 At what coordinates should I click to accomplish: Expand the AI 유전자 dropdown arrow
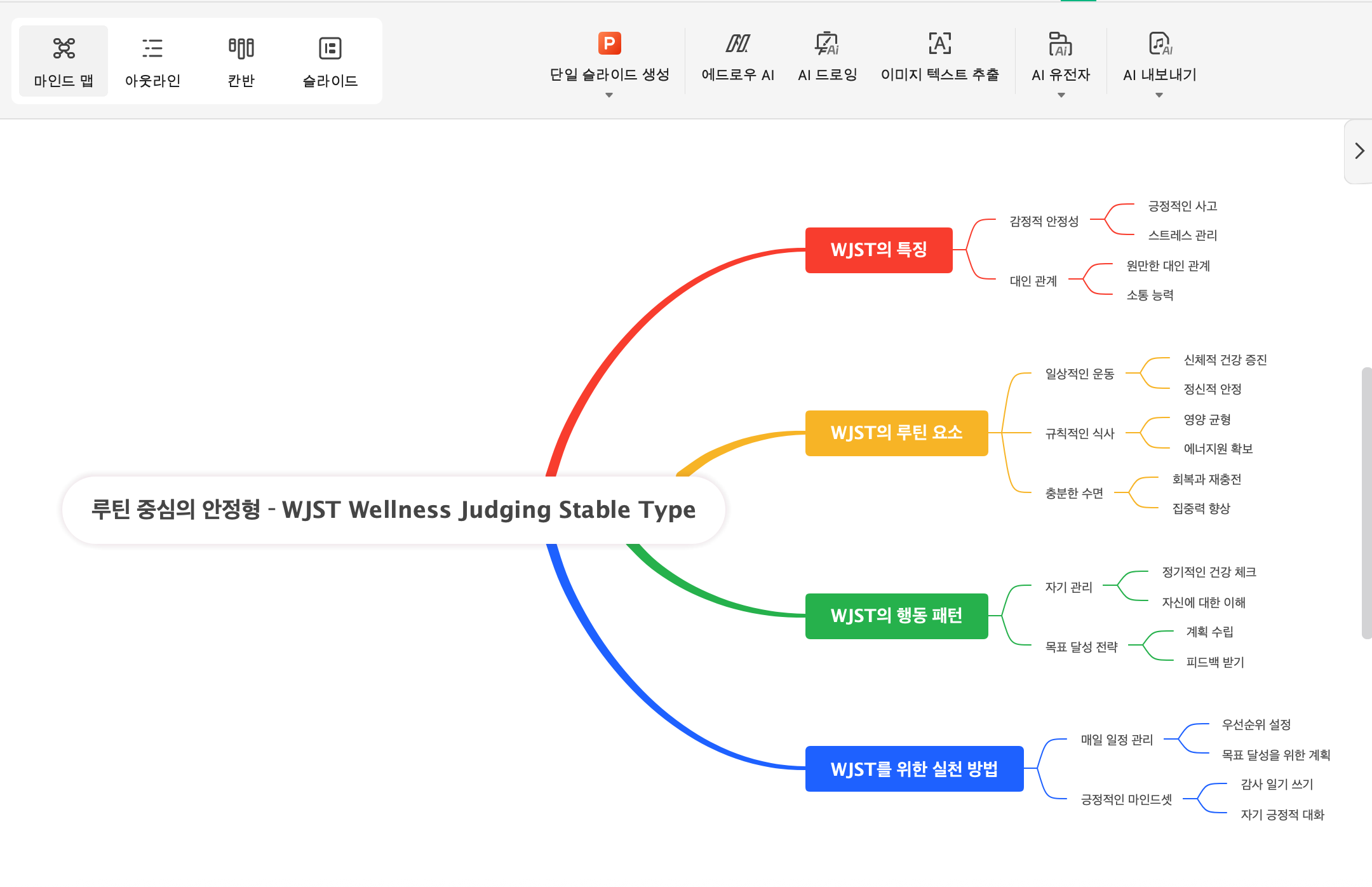pyautogui.click(x=1061, y=95)
